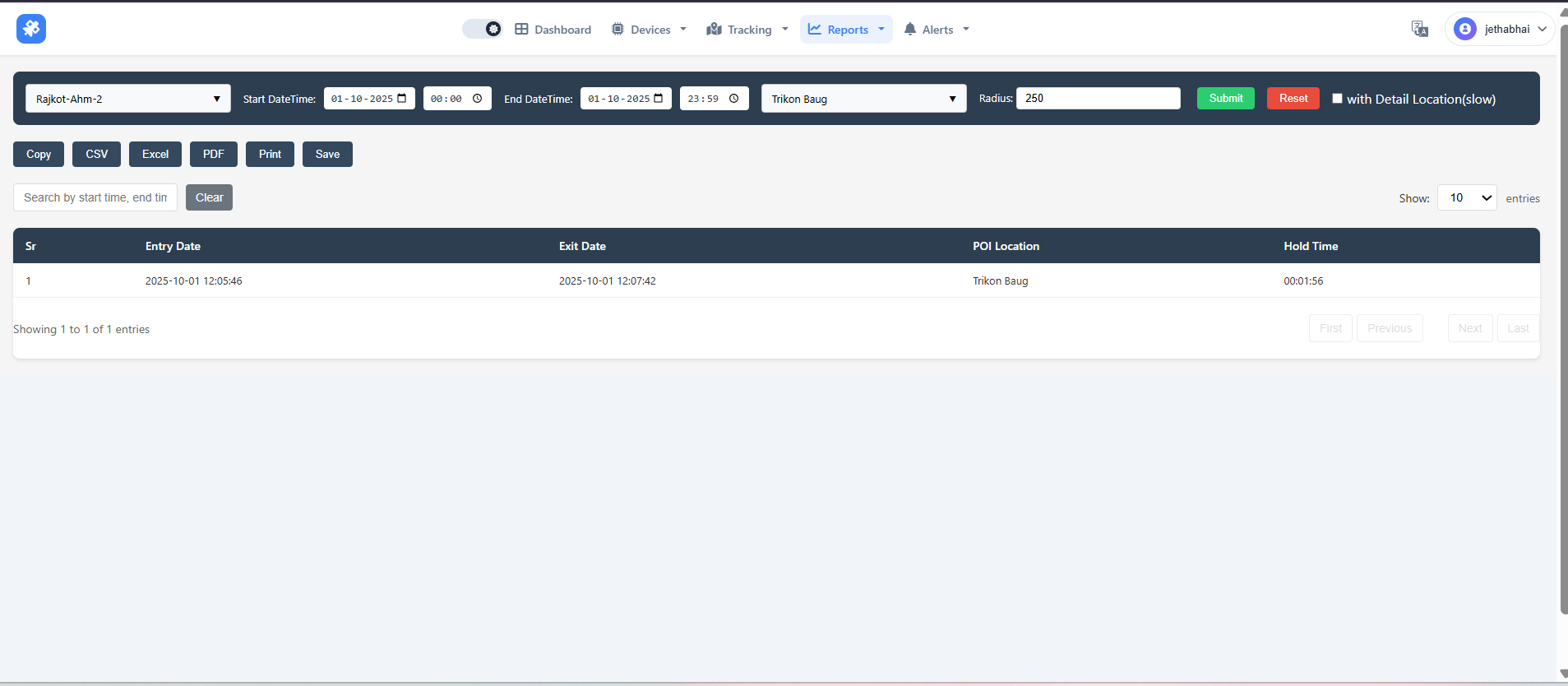Open calendar picker for Start Date

pyautogui.click(x=402, y=99)
